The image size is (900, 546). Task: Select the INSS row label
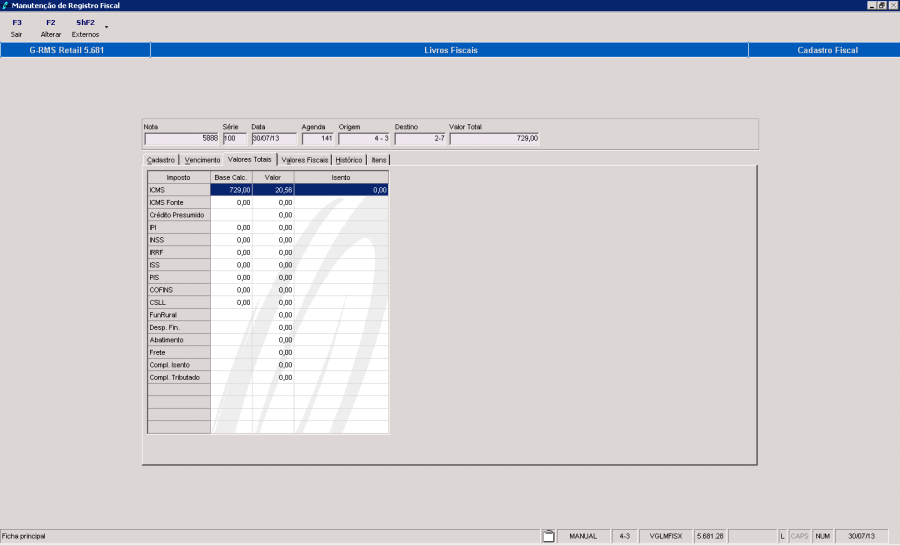(179, 240)
